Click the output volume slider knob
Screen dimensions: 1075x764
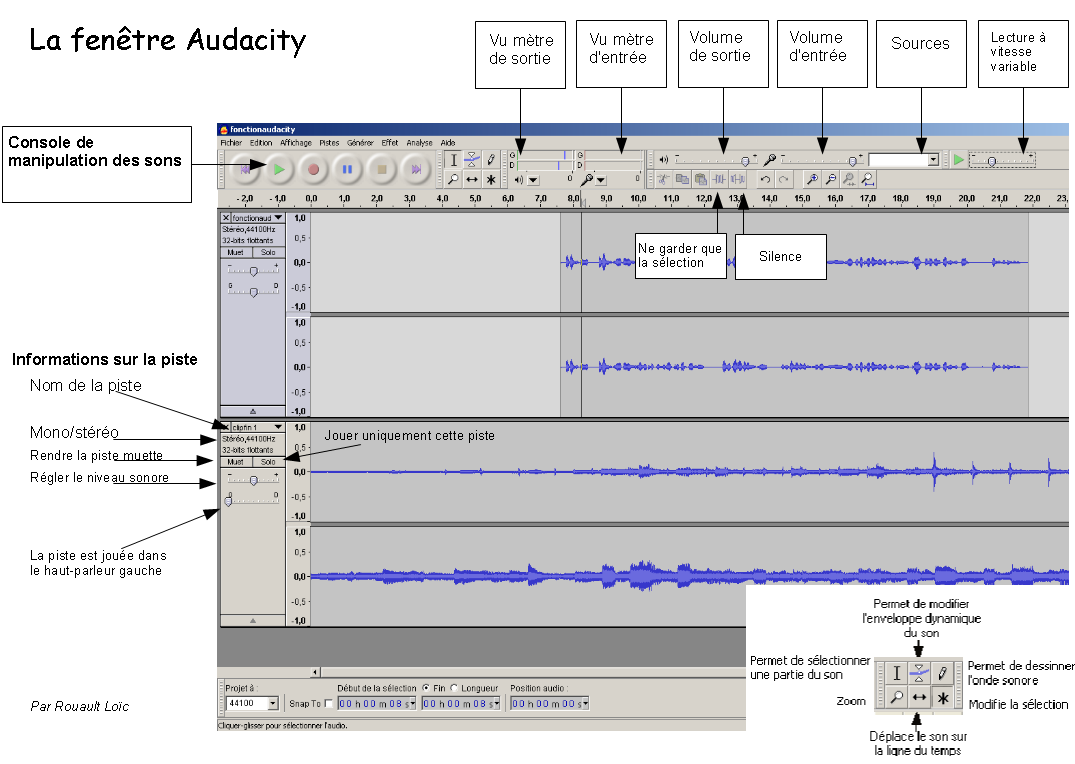pyautogui.click(x=745, y=161)
